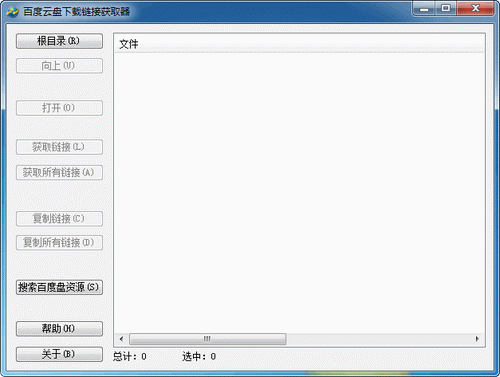
Task: Open the 帮助 (H) help button
Action: [x=59, y=329]
